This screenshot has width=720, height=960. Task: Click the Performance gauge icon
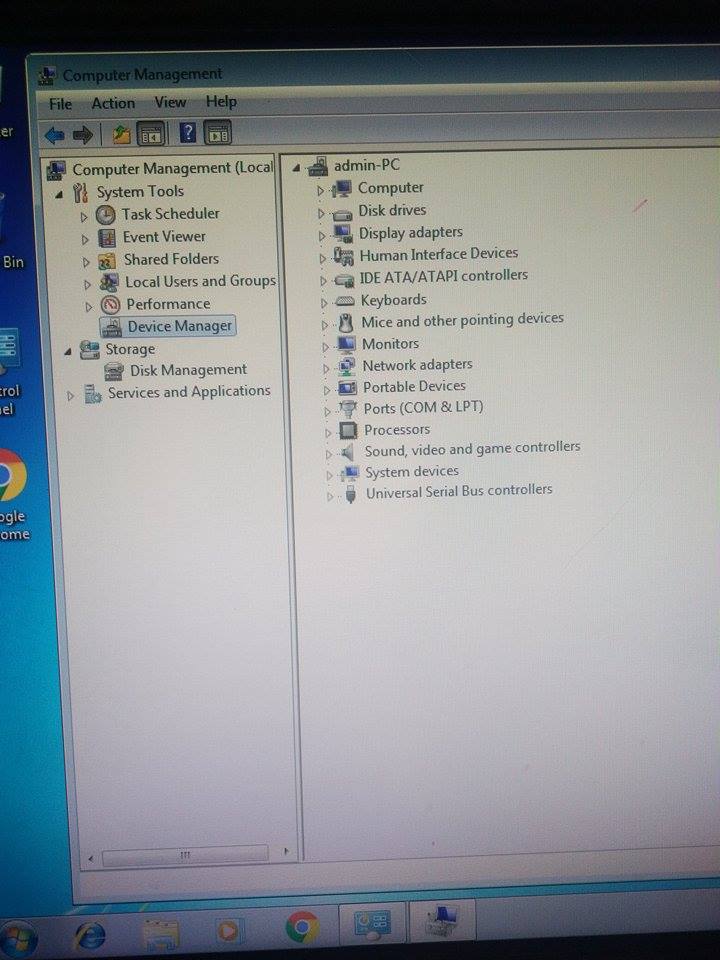tap(110, 304)
